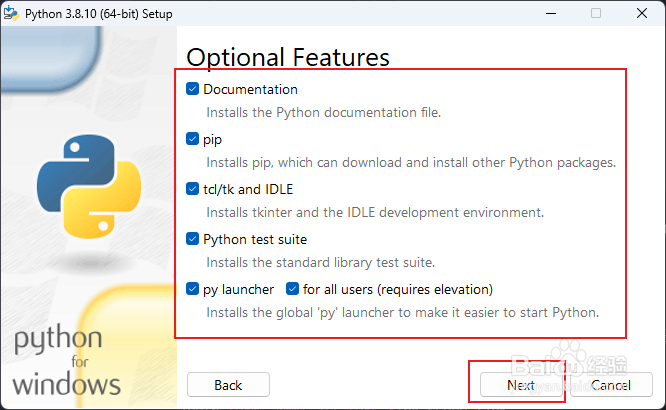Cancel the Python installation
Screen dimensions: 666x410
(x=609, y=385)
